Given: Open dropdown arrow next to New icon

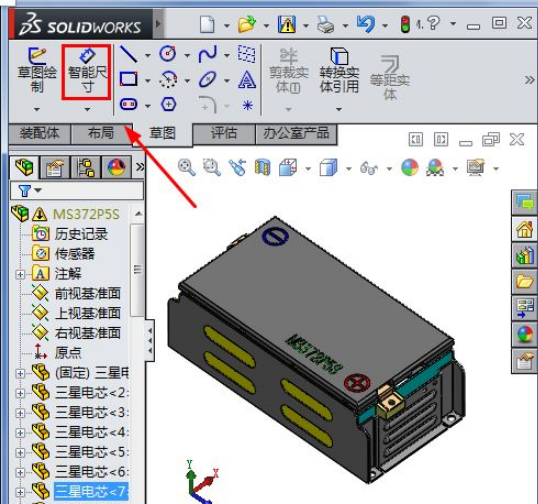Looking at the screenshot, I should click(227, 25).
